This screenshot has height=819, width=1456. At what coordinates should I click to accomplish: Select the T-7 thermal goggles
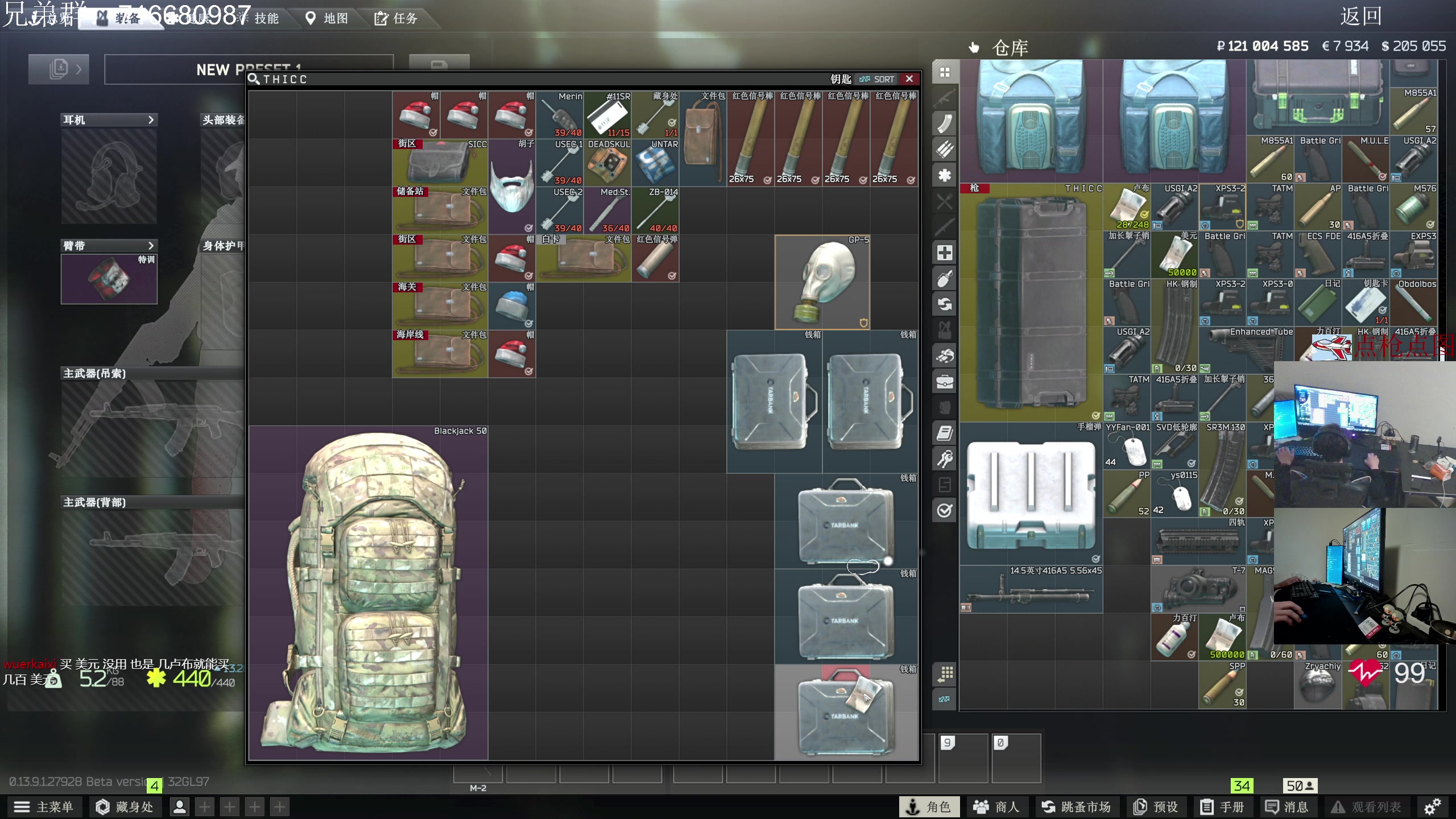1199,589
